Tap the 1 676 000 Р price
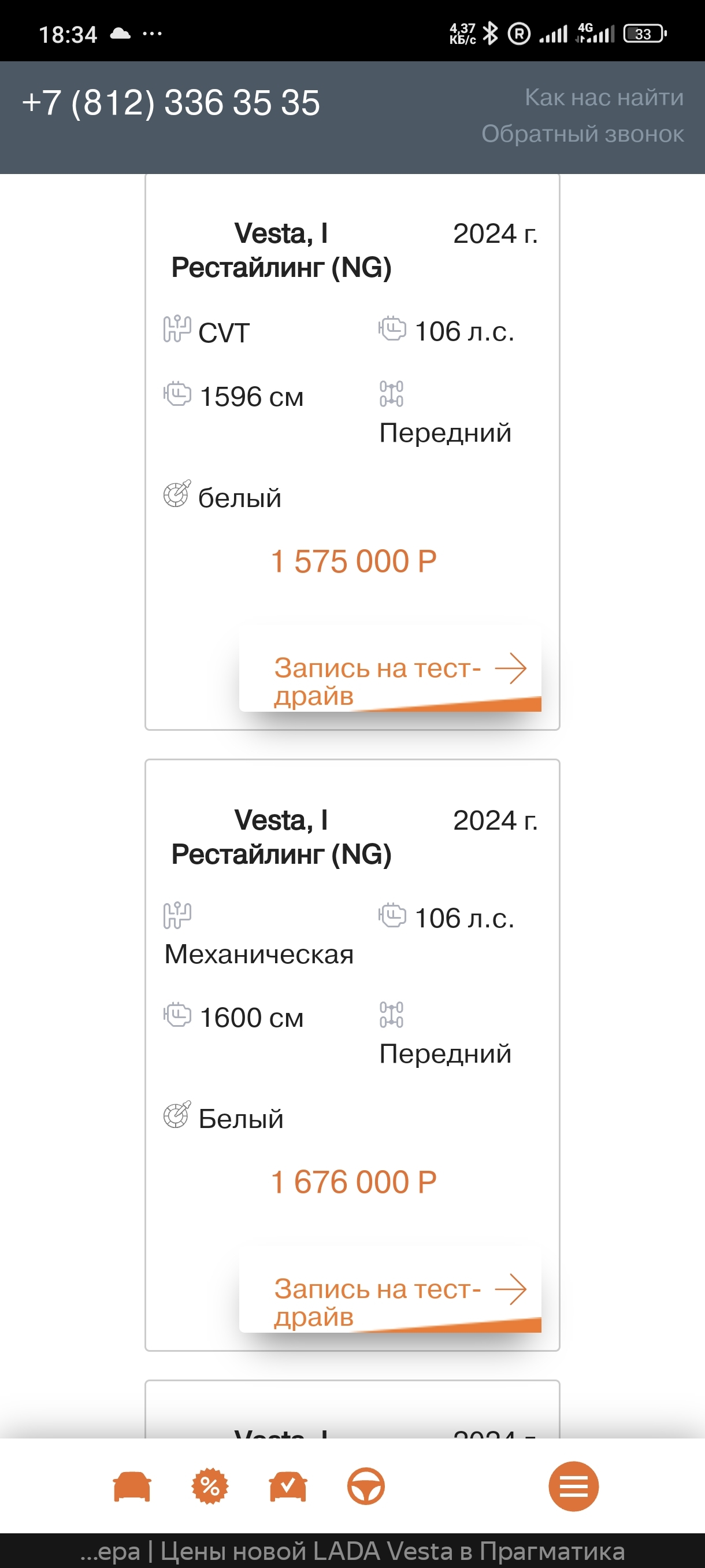Image resolution: width=705 pixels, height=1568 pixels. click(x=354, y=1182)
